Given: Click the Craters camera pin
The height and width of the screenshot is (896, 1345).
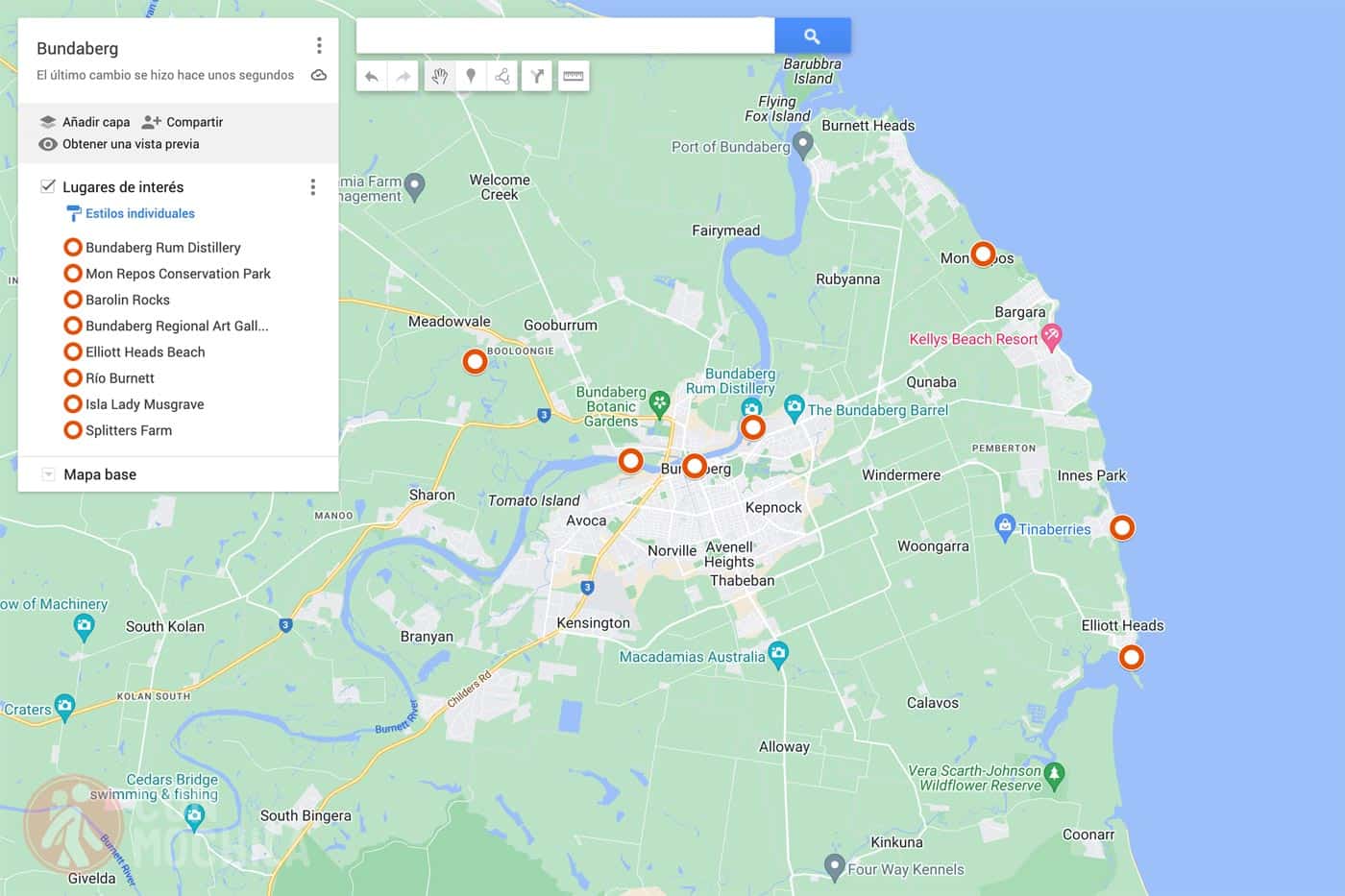Looking at the screenshot, I should (x=64, y=707).
